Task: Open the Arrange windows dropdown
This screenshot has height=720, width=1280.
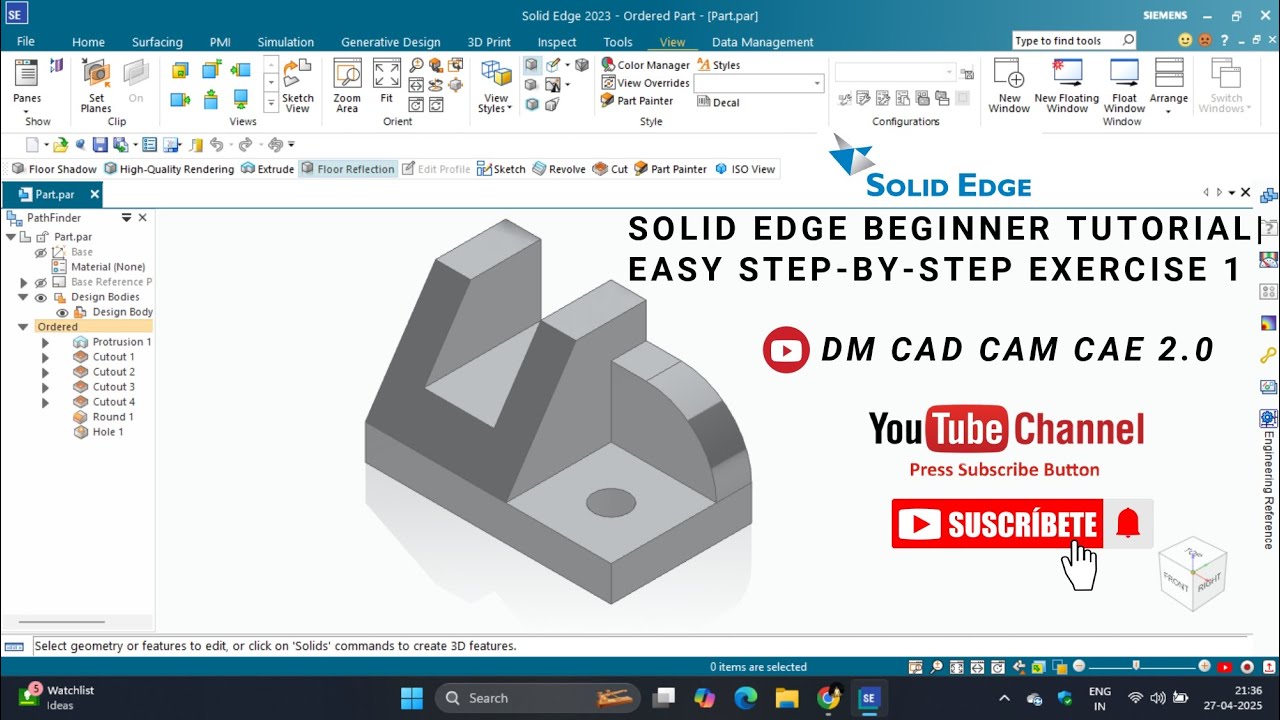Action: 1168,86
